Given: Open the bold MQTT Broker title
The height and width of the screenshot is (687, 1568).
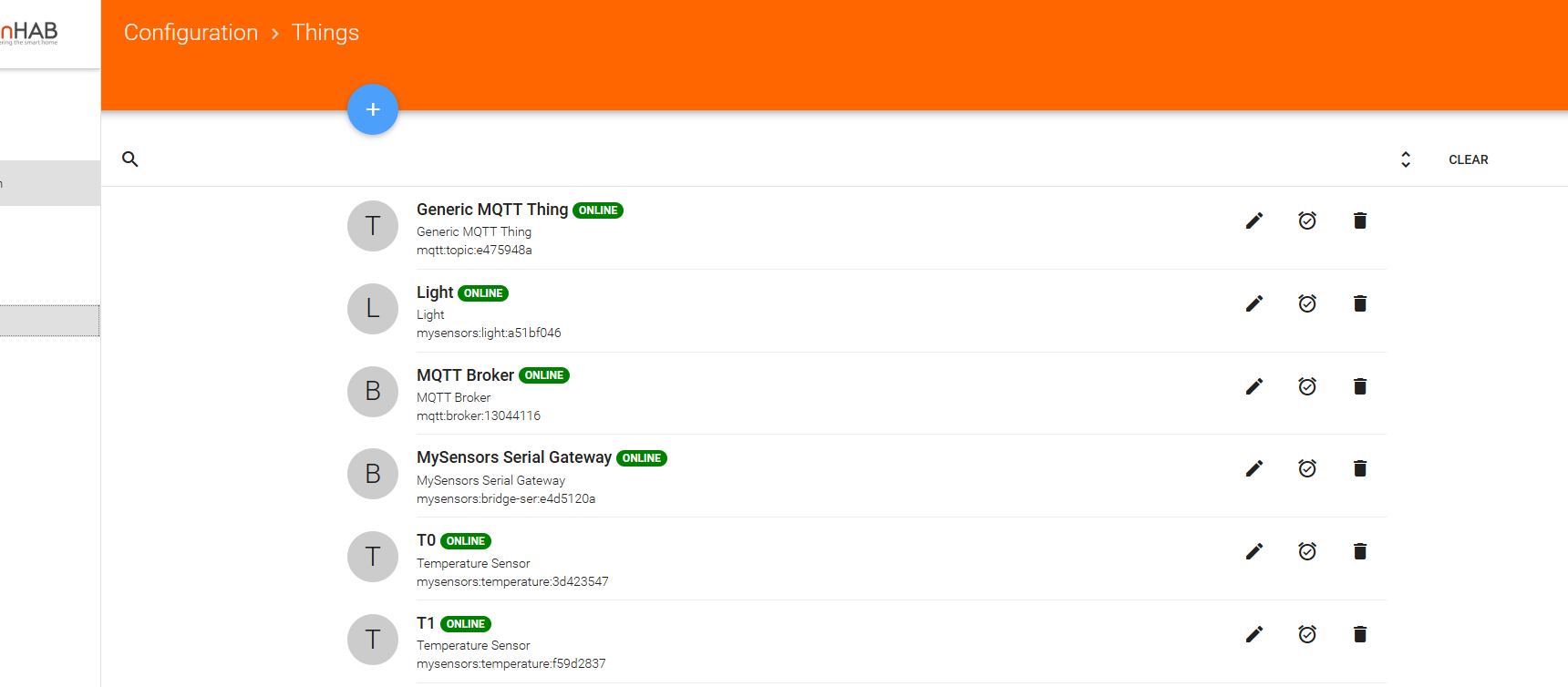Looking at the screenshot, I should pyautogui.click(x=465, y=375).
